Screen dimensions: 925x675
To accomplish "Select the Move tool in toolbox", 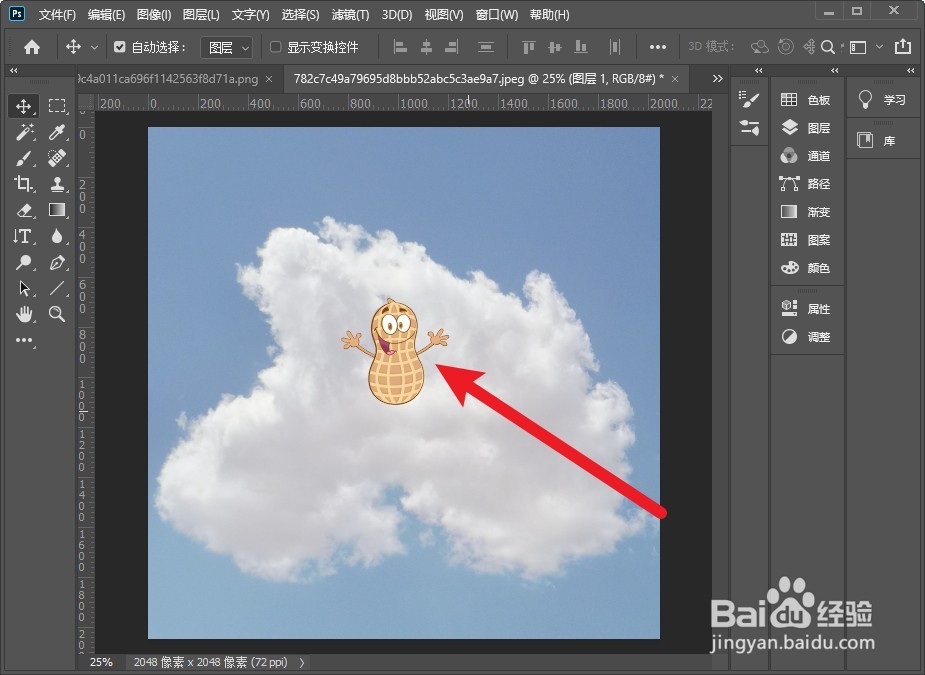I will (x=24, y=106).
